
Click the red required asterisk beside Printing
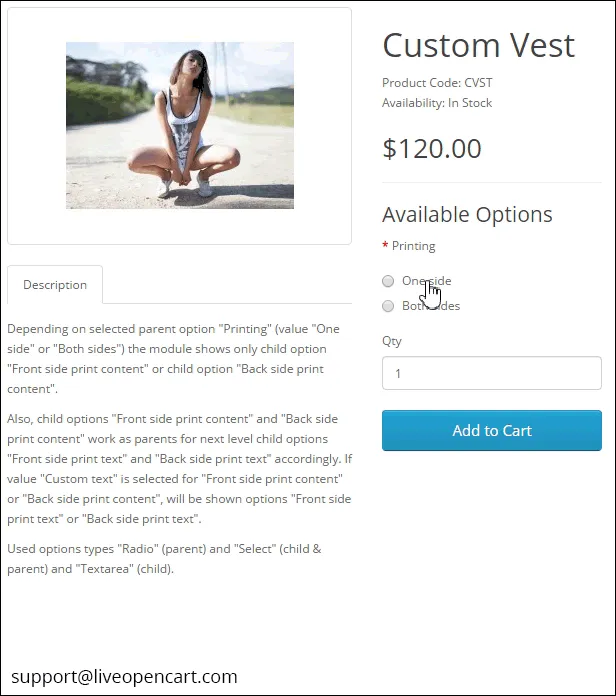pyautogui.click(x=385, y=246)
